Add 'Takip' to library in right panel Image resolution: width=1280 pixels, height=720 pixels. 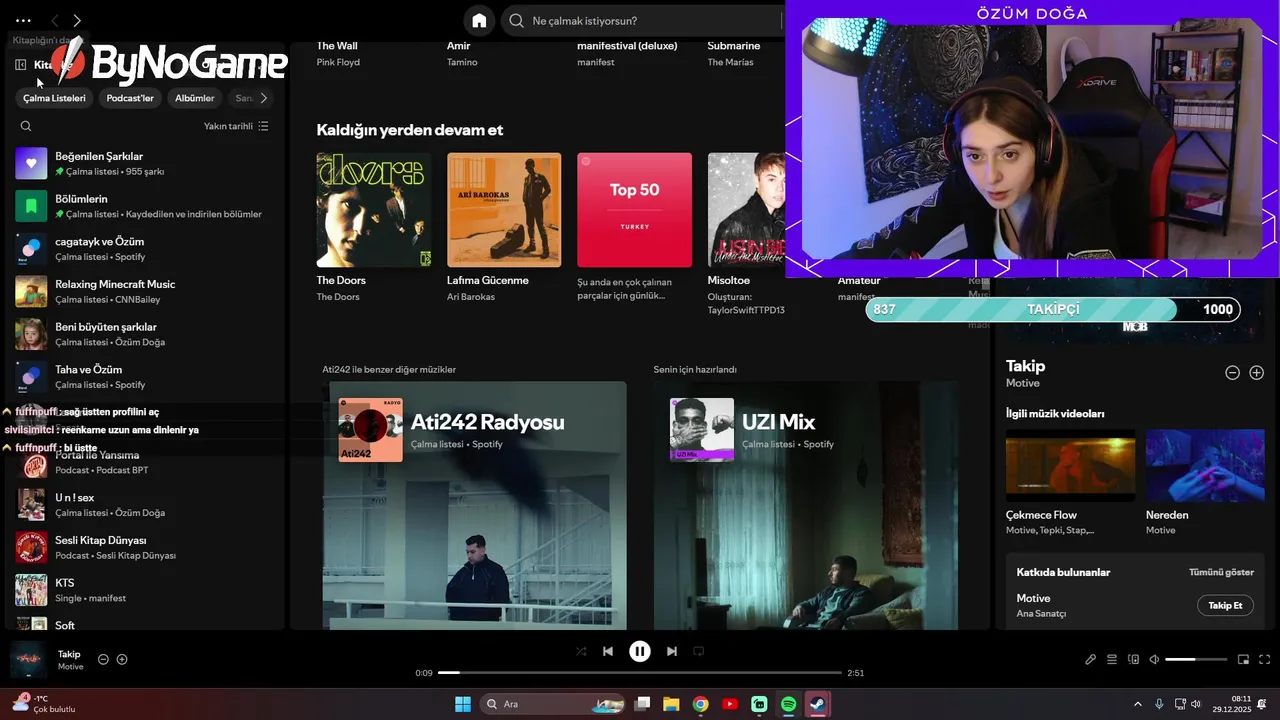point(1257,373)
